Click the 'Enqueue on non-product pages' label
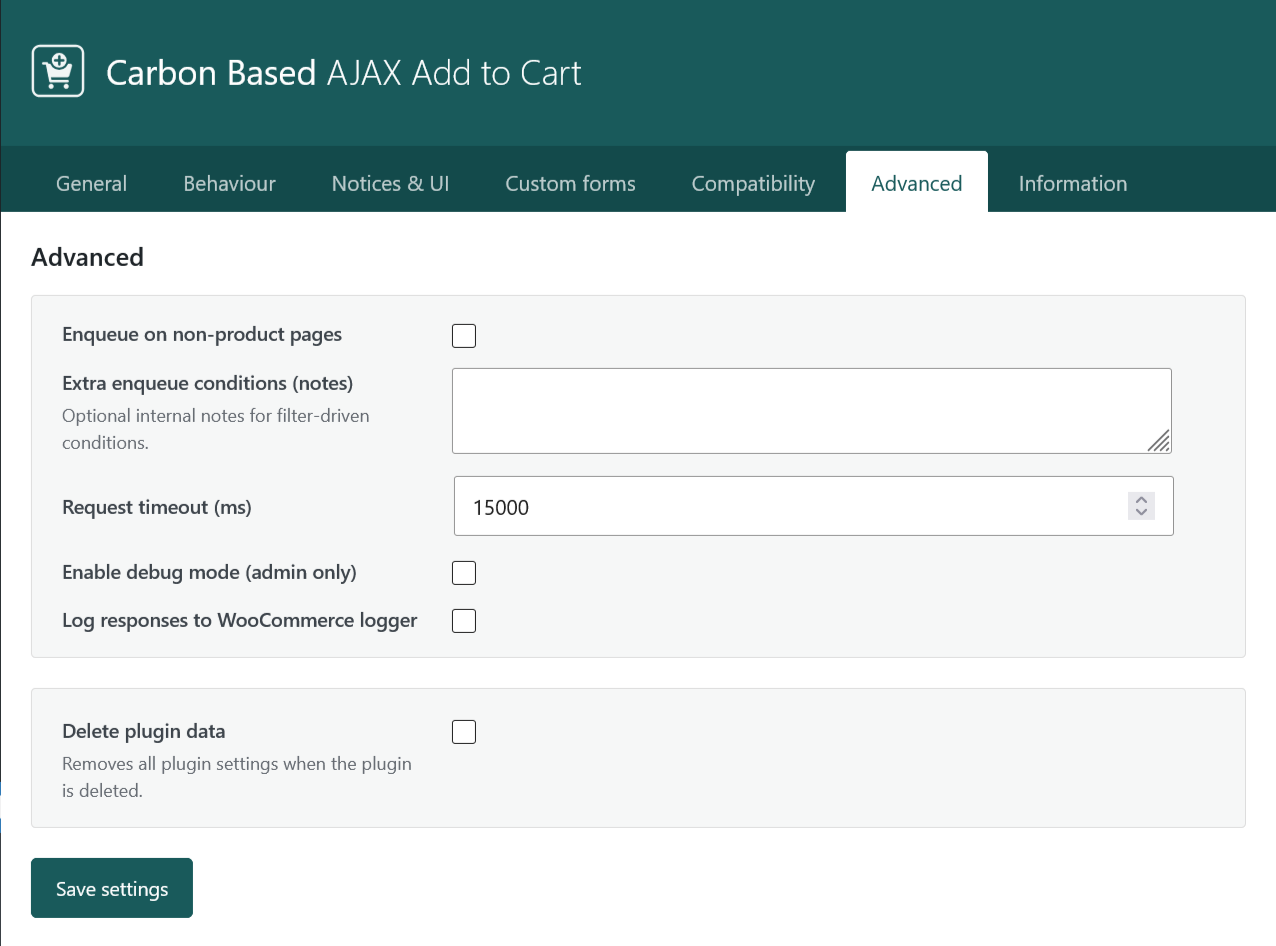This screenshot has width=1276, height=946. pos(202,335)
